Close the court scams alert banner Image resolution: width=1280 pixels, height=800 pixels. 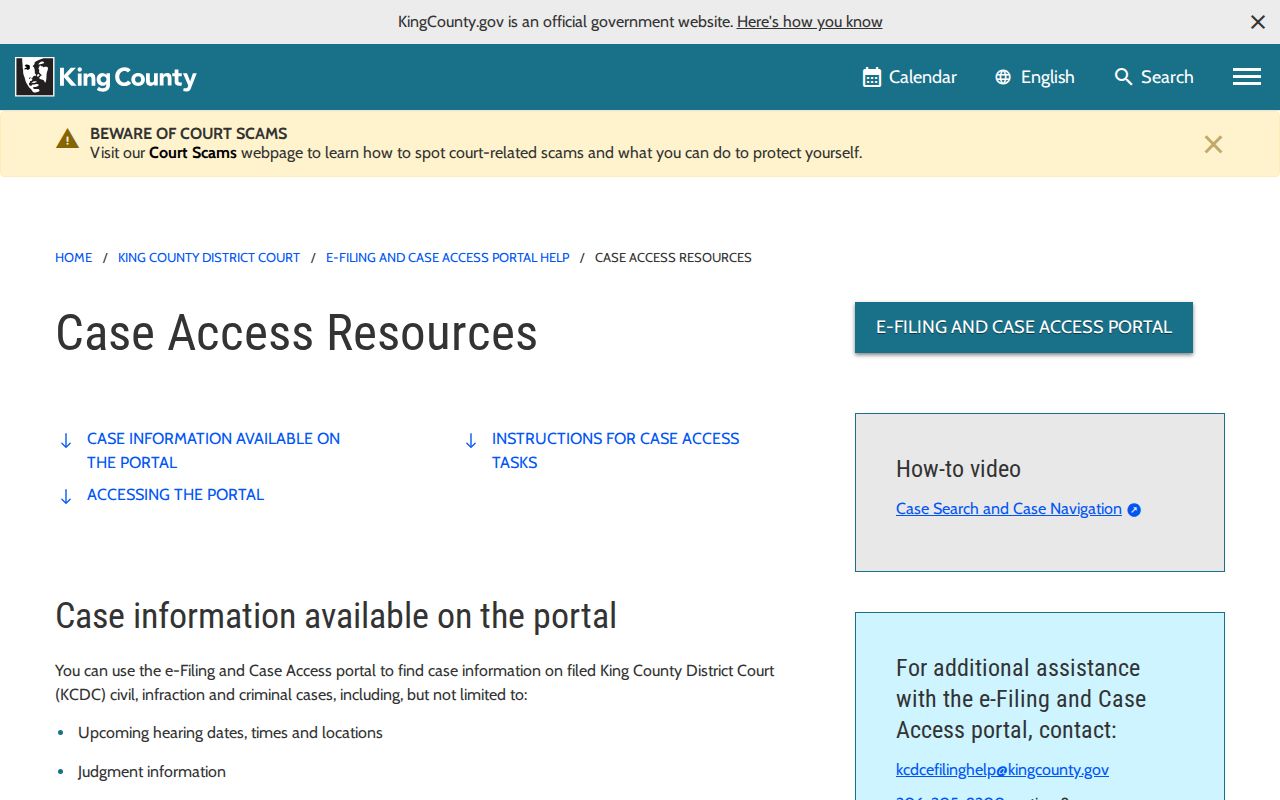pos(1213,144)
